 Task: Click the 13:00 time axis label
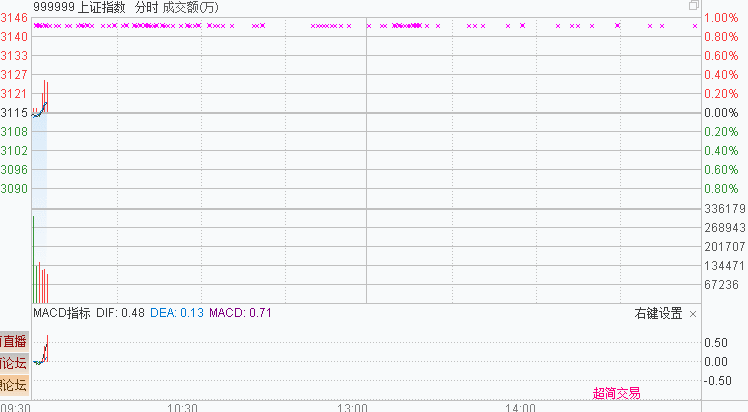[352, 407]
